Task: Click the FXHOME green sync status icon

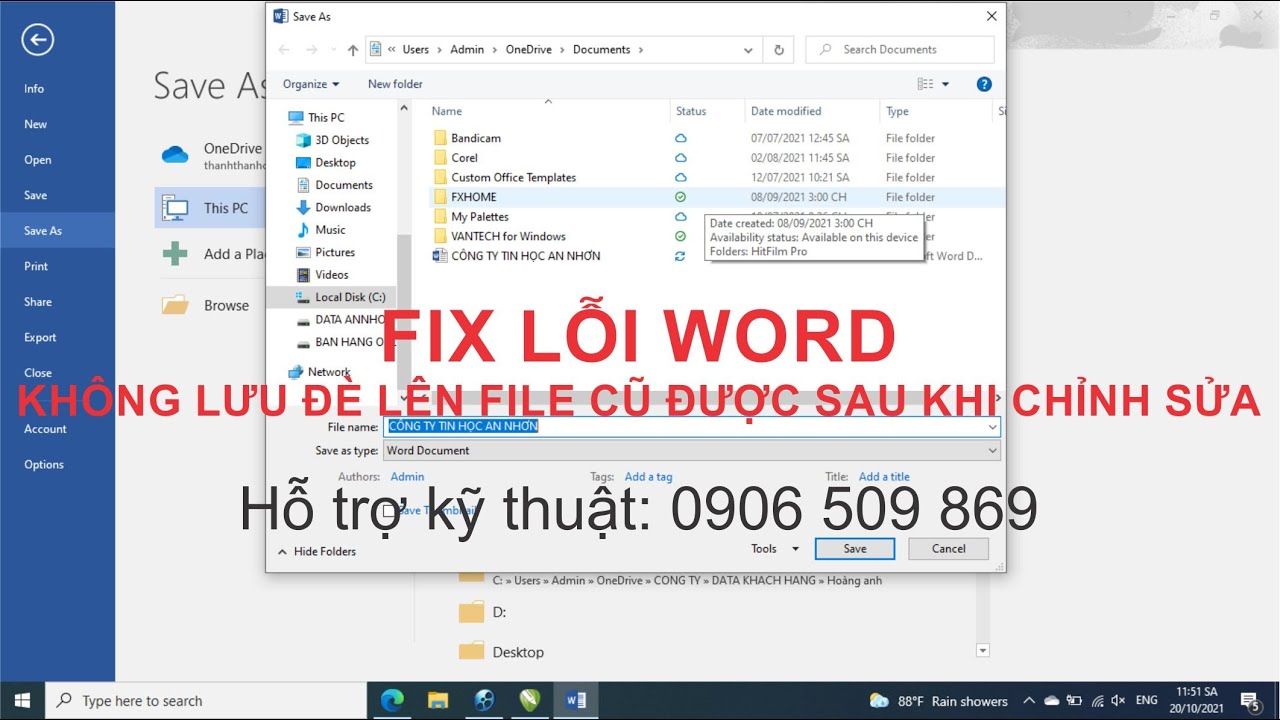Action: (680, 197)
